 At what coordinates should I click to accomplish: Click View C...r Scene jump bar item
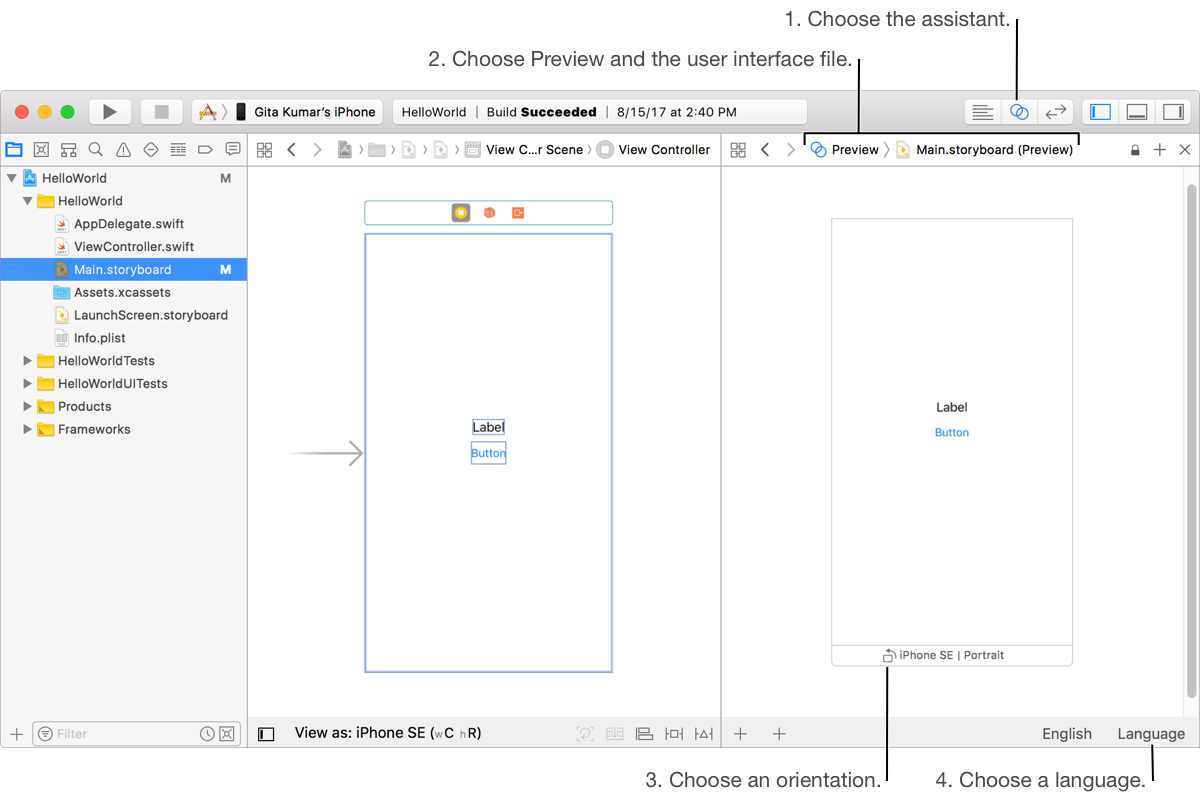tap(524, 150)
